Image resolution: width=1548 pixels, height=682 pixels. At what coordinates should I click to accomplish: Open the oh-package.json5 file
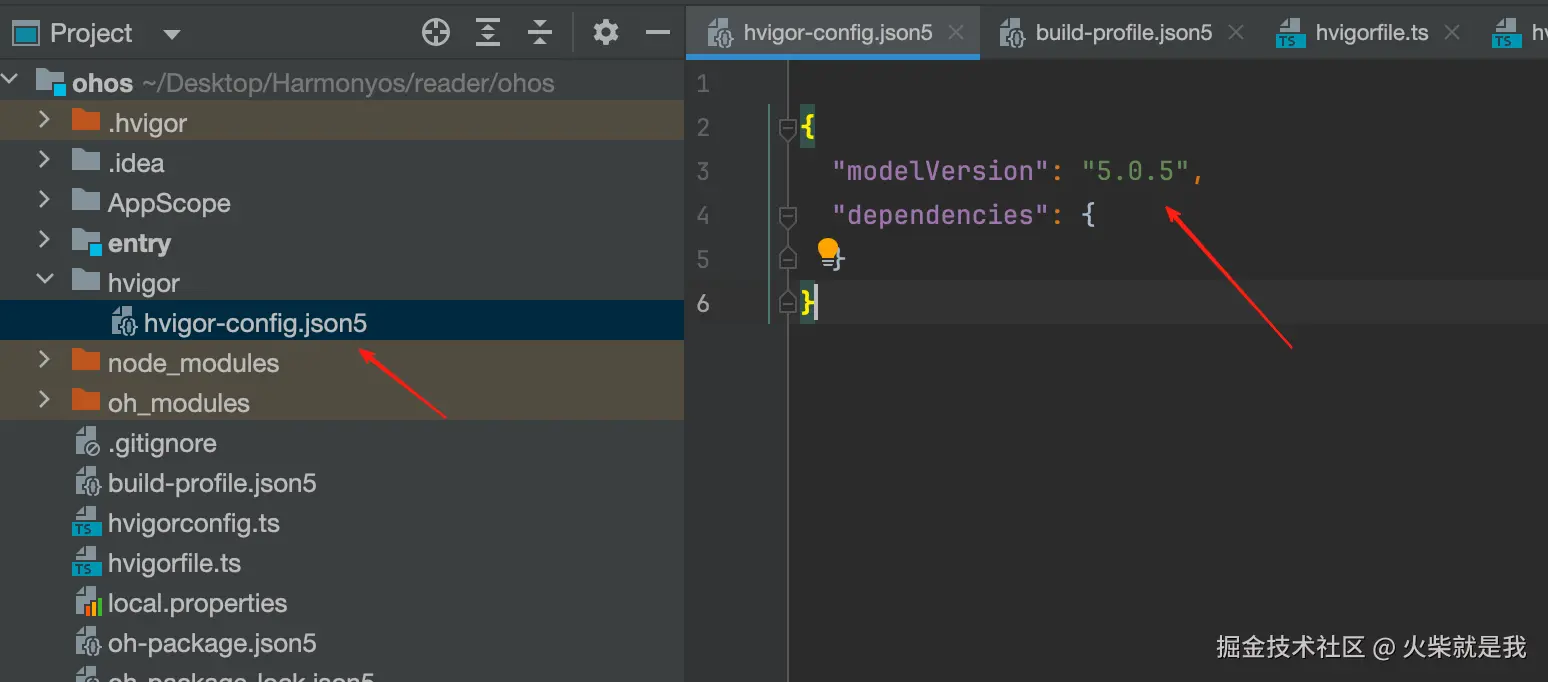212,643
